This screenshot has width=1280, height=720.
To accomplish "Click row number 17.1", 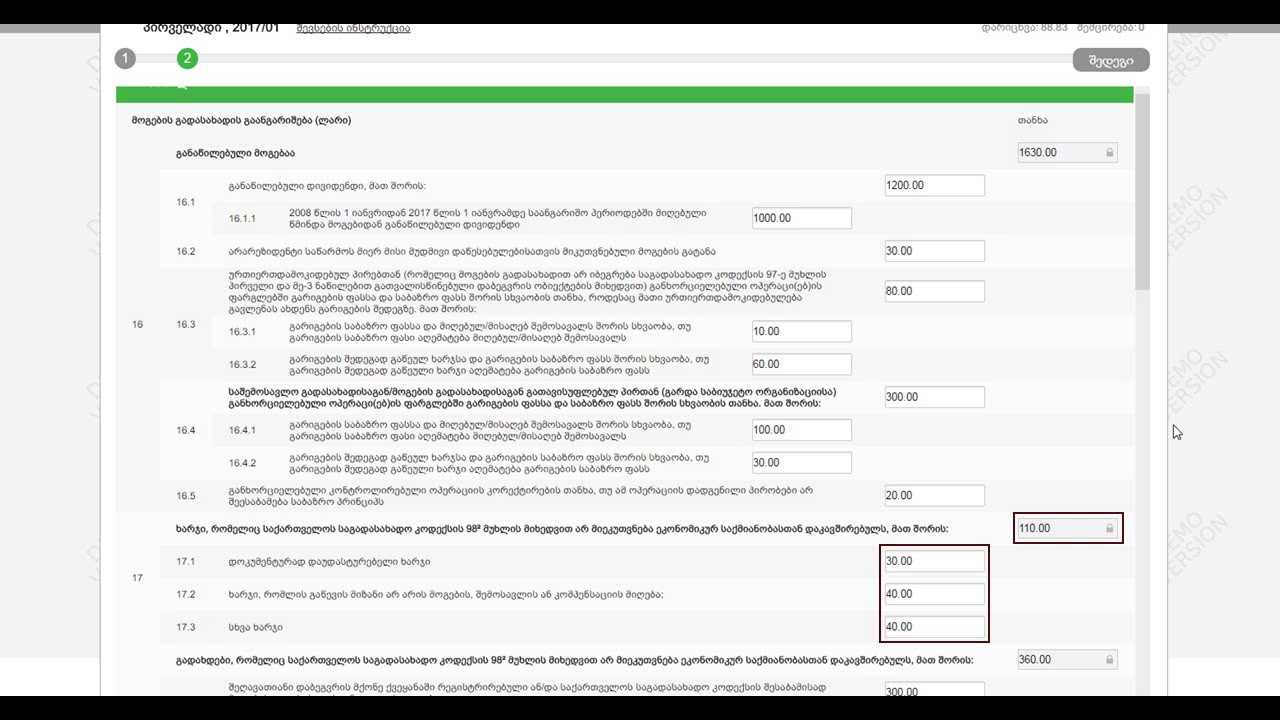I will [186, 562].
